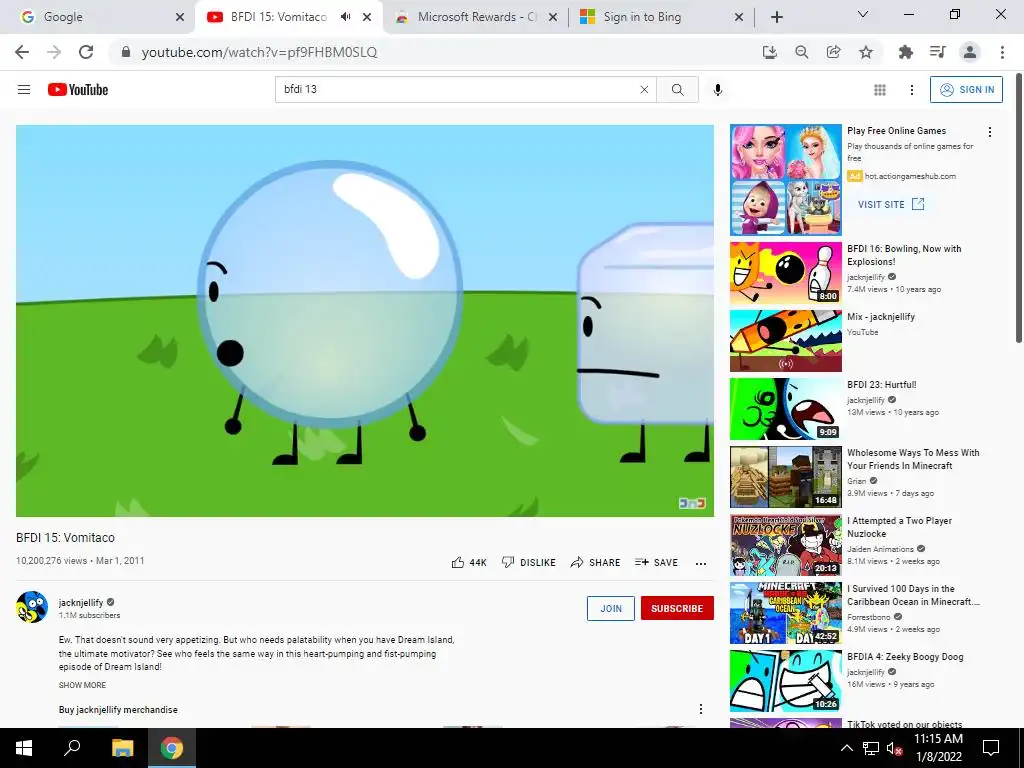Viewport: 1024px width, 768px height.
Task: Close the Sign in to Bing tab
Action: point(739,17)
